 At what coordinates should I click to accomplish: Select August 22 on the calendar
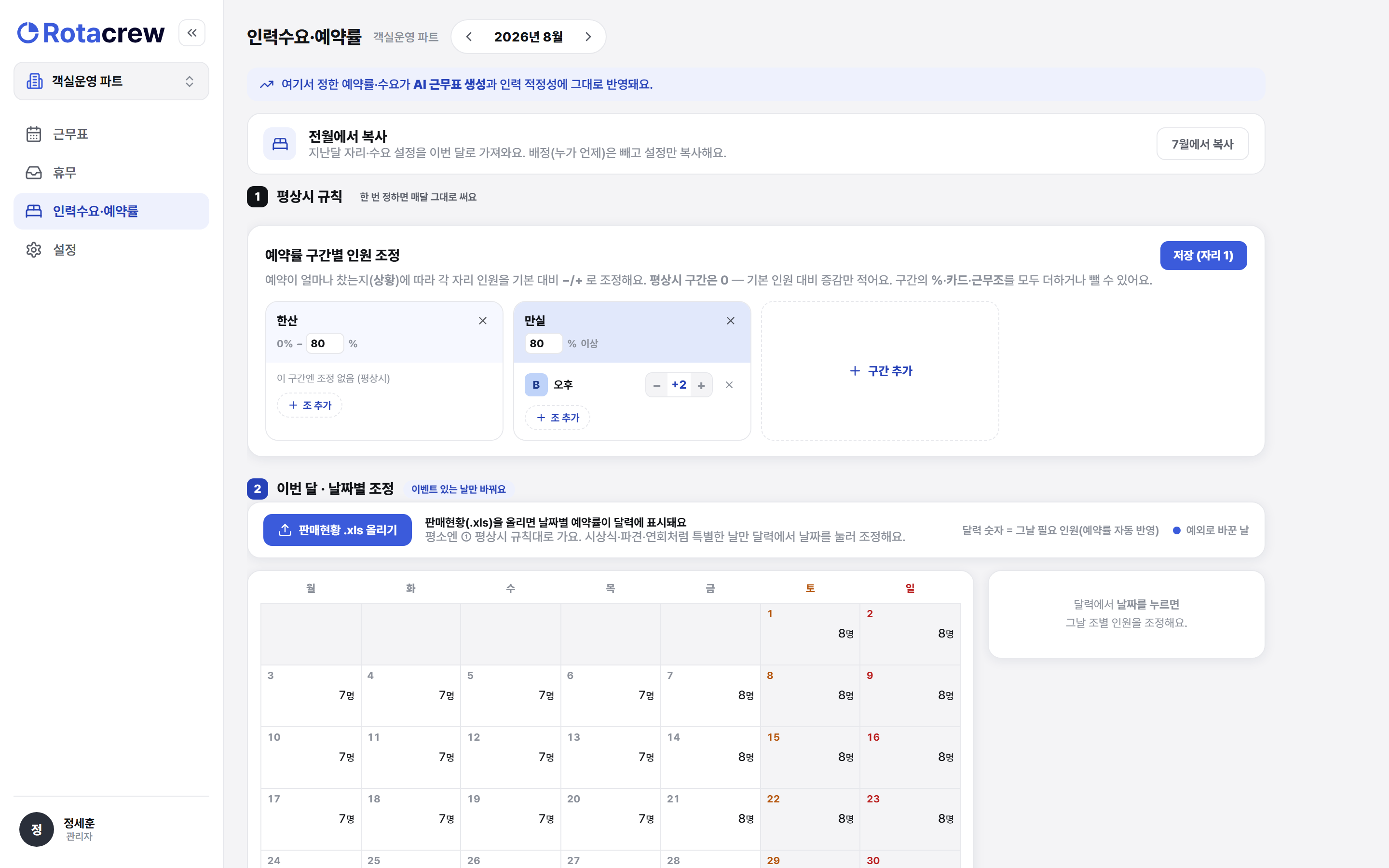click(810, 819)
